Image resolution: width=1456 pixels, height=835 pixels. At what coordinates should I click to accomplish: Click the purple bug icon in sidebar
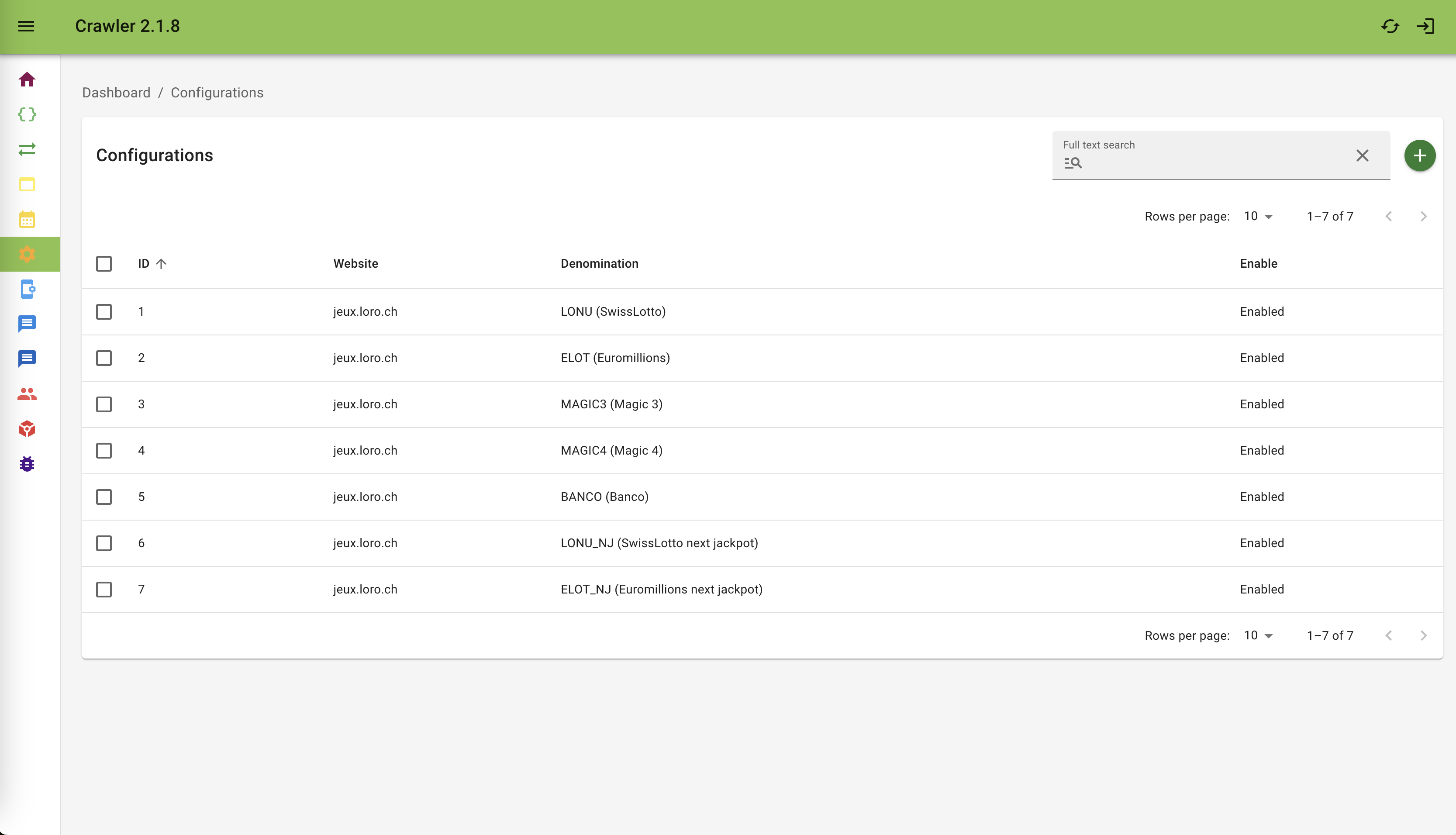coord(27,463)
